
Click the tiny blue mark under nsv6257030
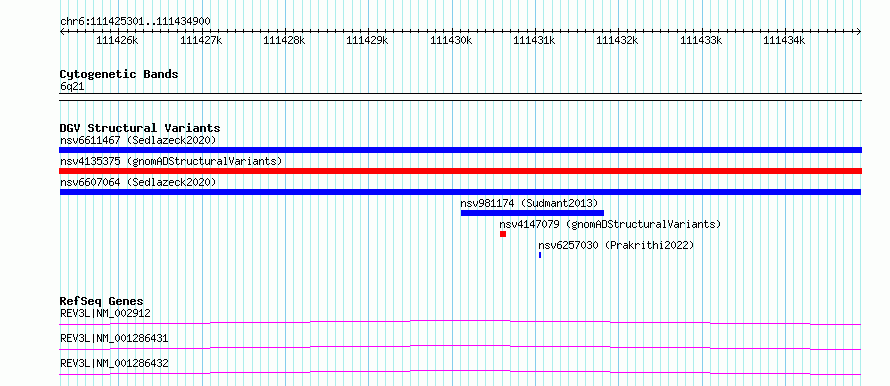(x=540, y=255)
